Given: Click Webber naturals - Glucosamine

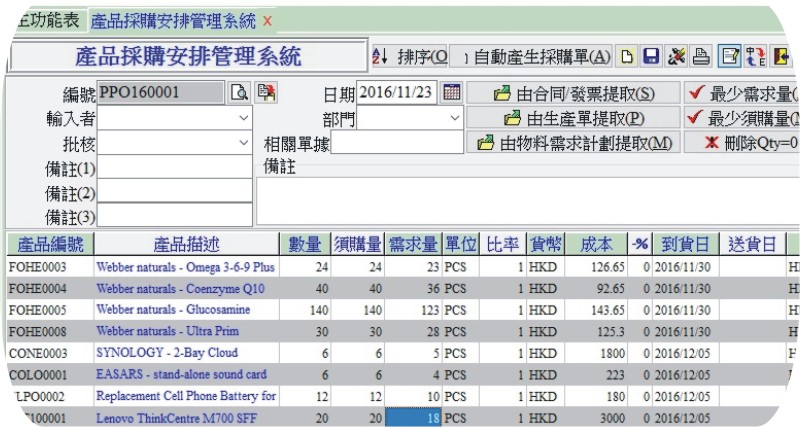Looking at the screenshot, I should (173, 310).
